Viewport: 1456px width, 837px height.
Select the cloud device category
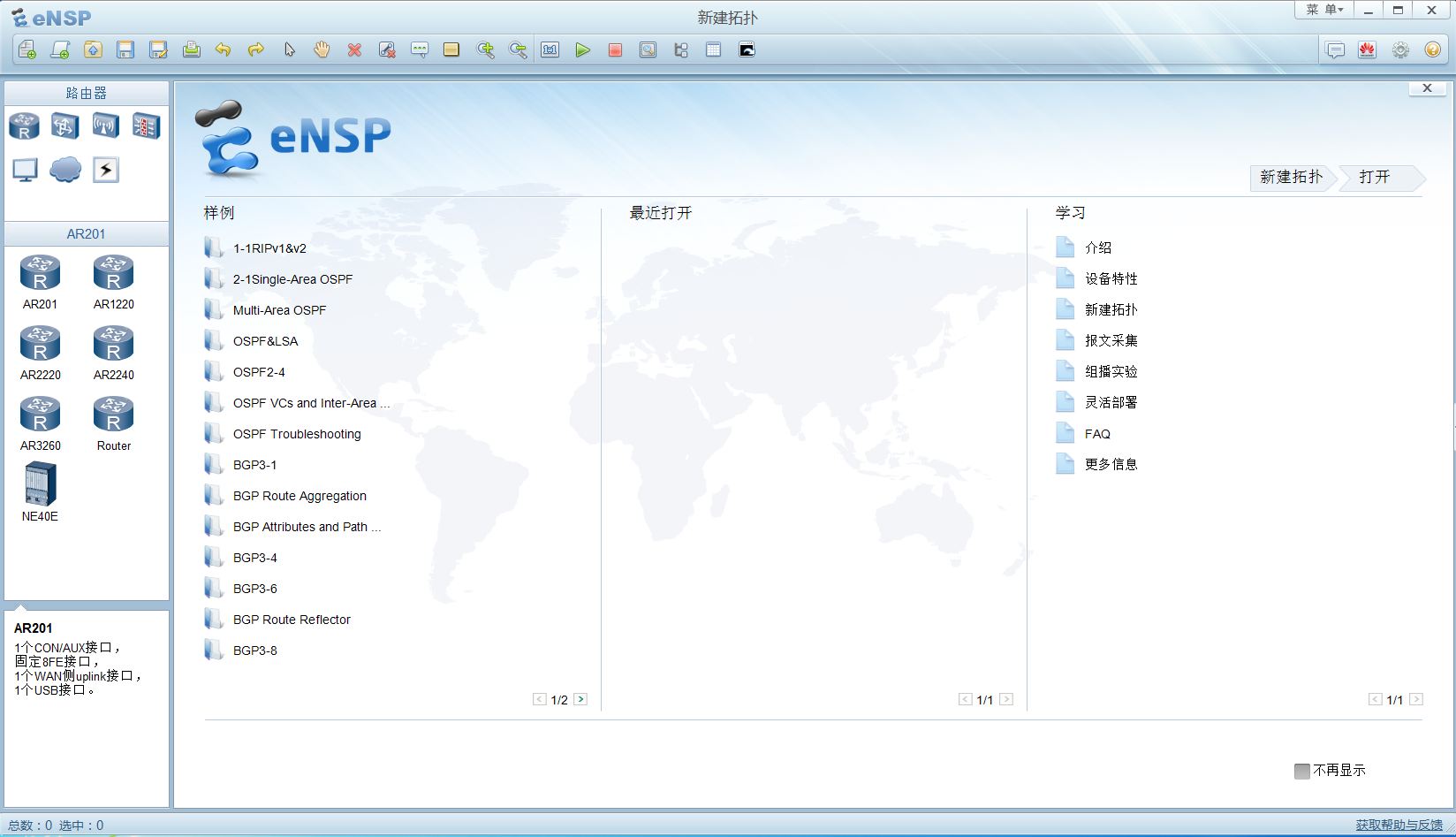pyautogui.click(x=65, y=170)
